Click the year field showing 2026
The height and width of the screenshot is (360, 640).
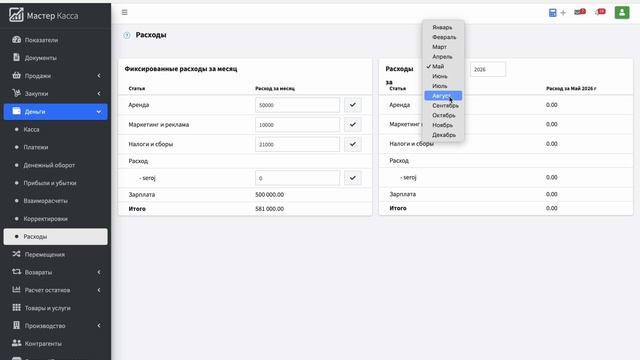coord(488,69)
